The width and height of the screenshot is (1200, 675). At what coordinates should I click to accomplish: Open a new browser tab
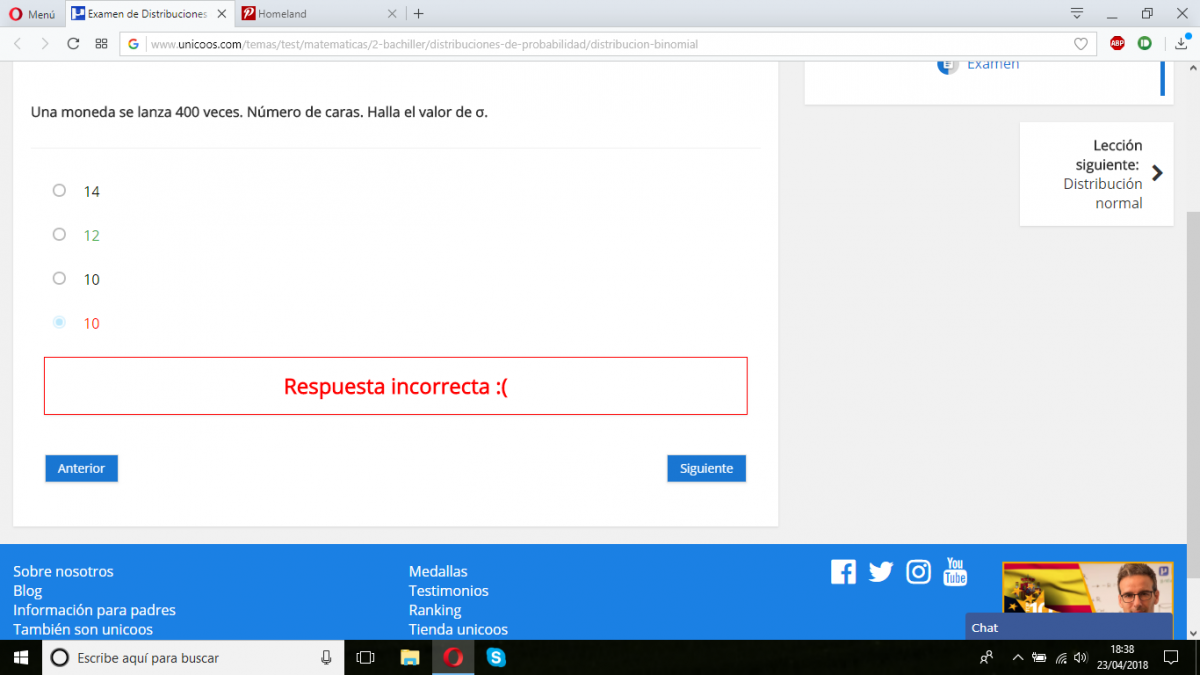pyautogui.click(x=418, y=14)
